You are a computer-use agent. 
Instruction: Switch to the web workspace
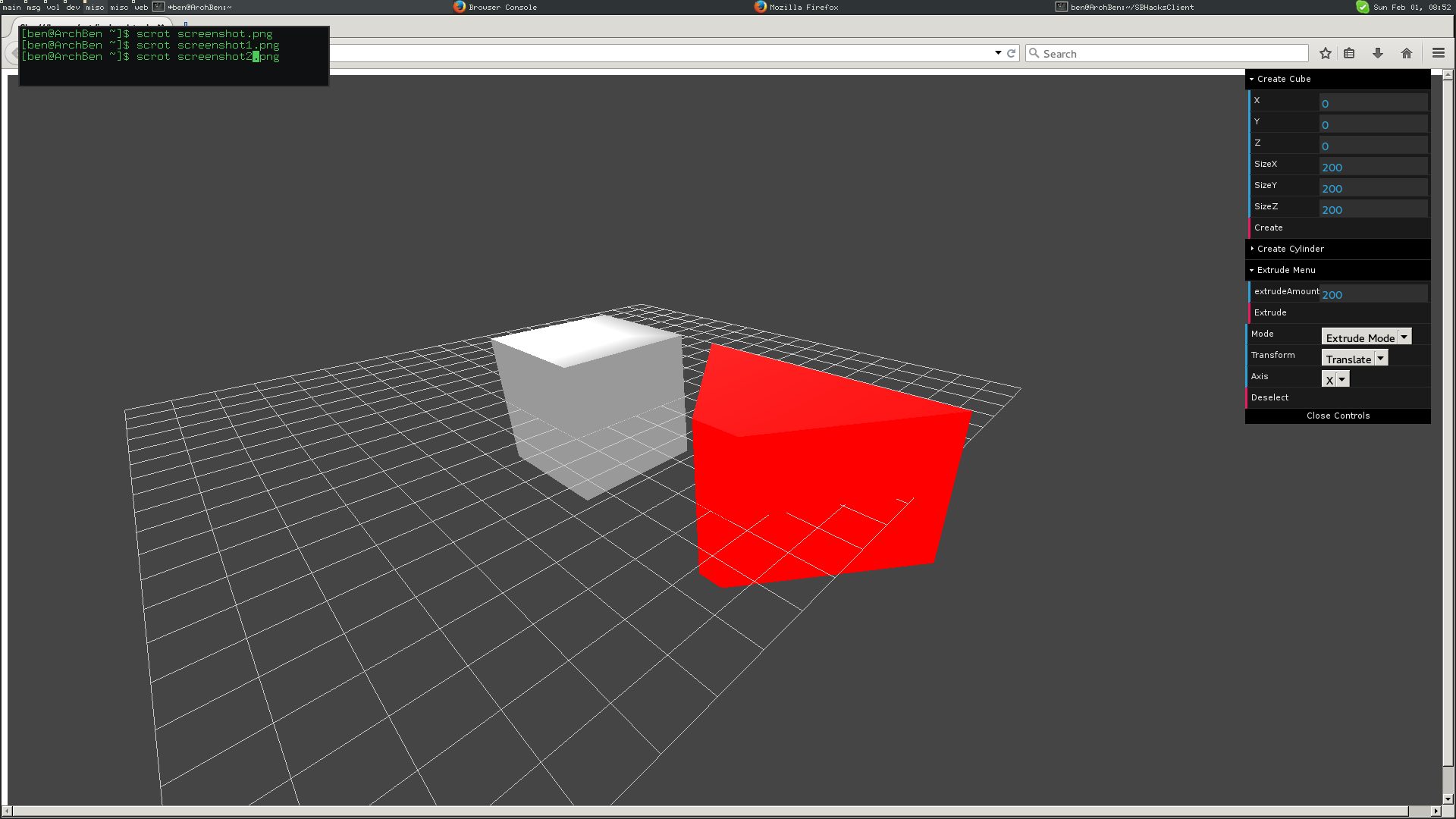point(141,7)
